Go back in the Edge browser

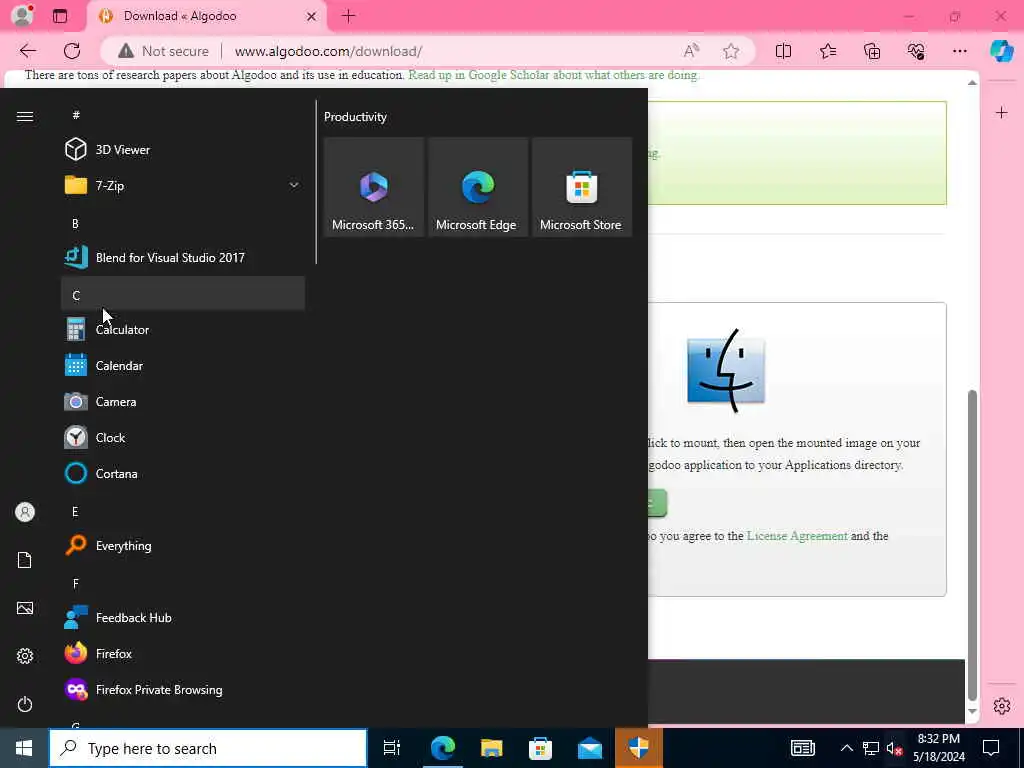(27, 51)
